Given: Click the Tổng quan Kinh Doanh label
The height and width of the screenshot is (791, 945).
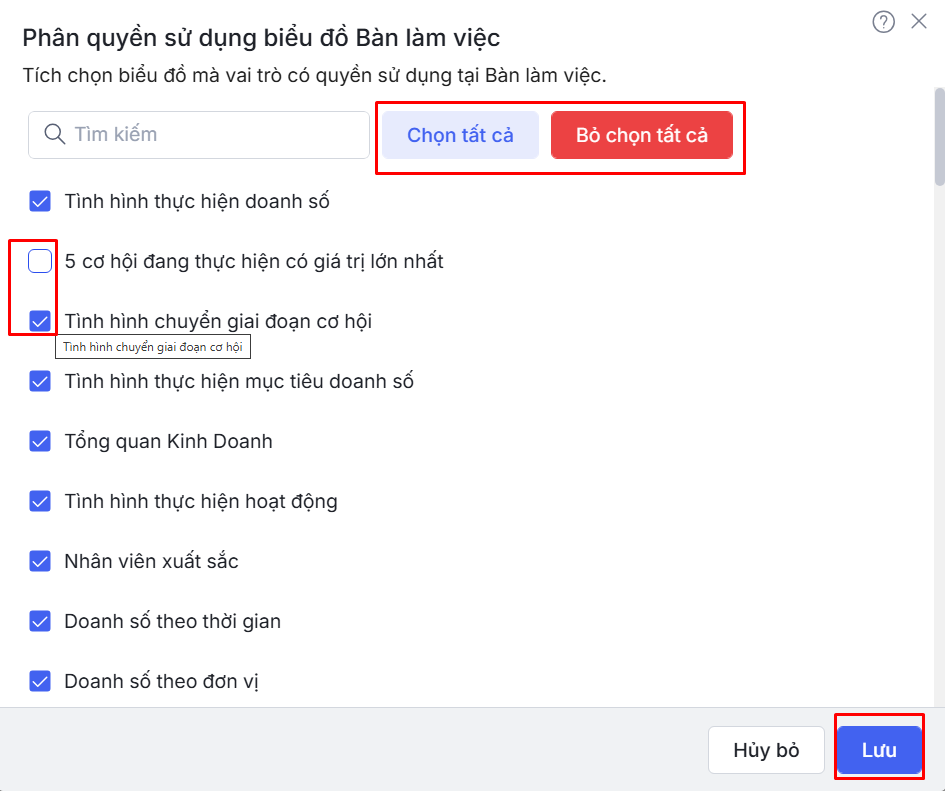Looking at the screenshot, I should coord(168,441).
